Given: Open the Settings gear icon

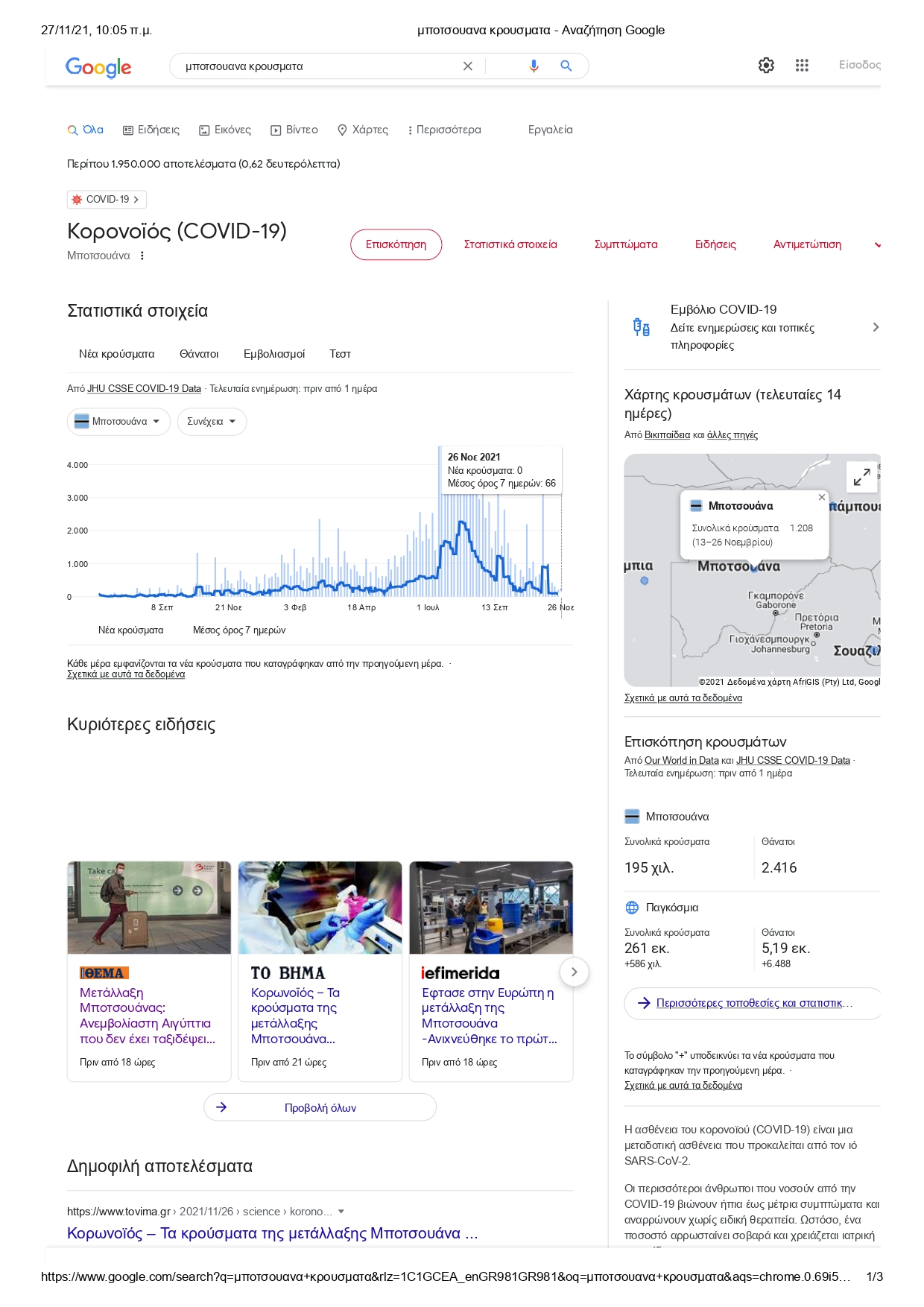Looking at the screenshot, I should click(x=766, y=66).
